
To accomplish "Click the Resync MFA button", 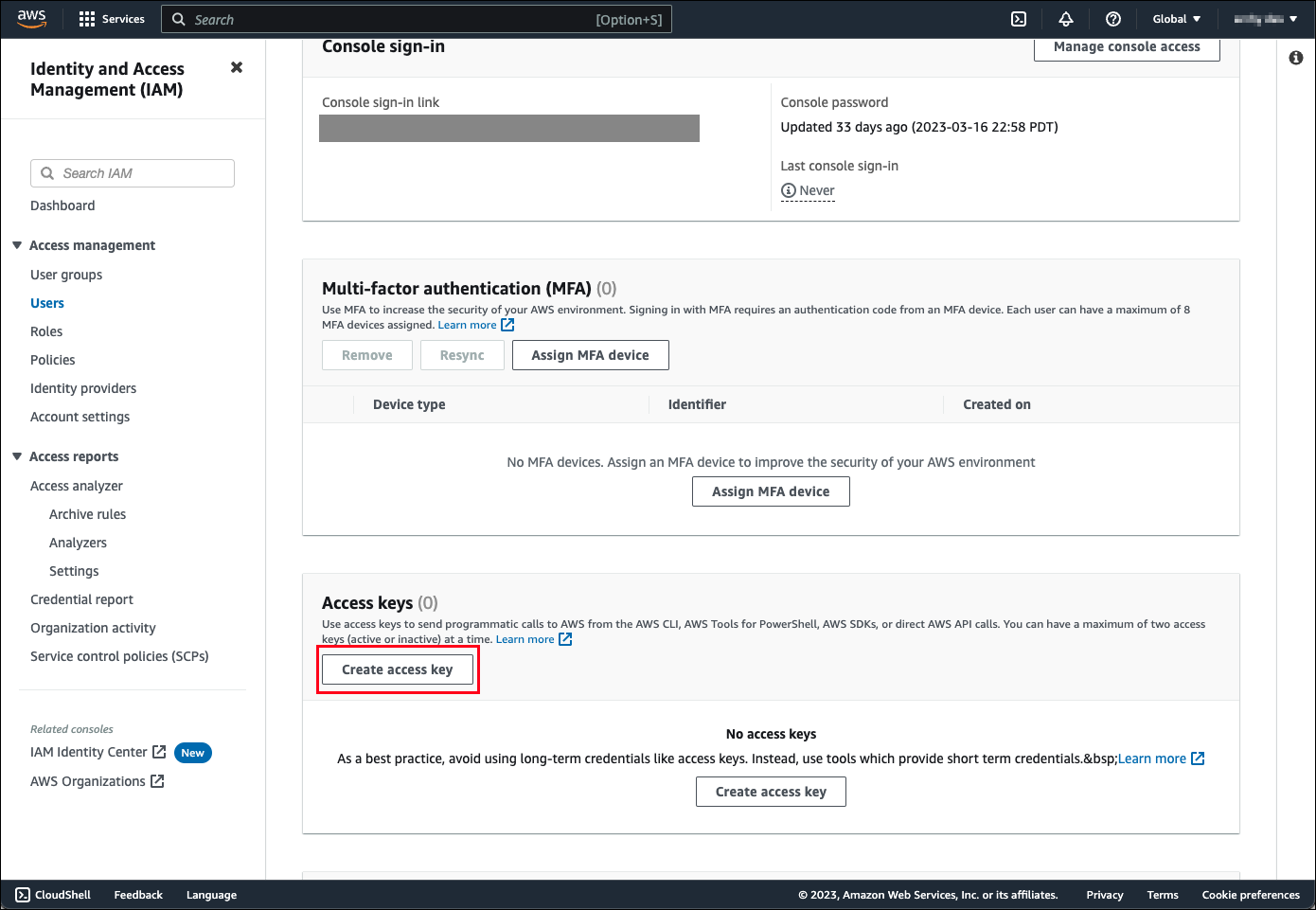I will click(x=462, y=355).
